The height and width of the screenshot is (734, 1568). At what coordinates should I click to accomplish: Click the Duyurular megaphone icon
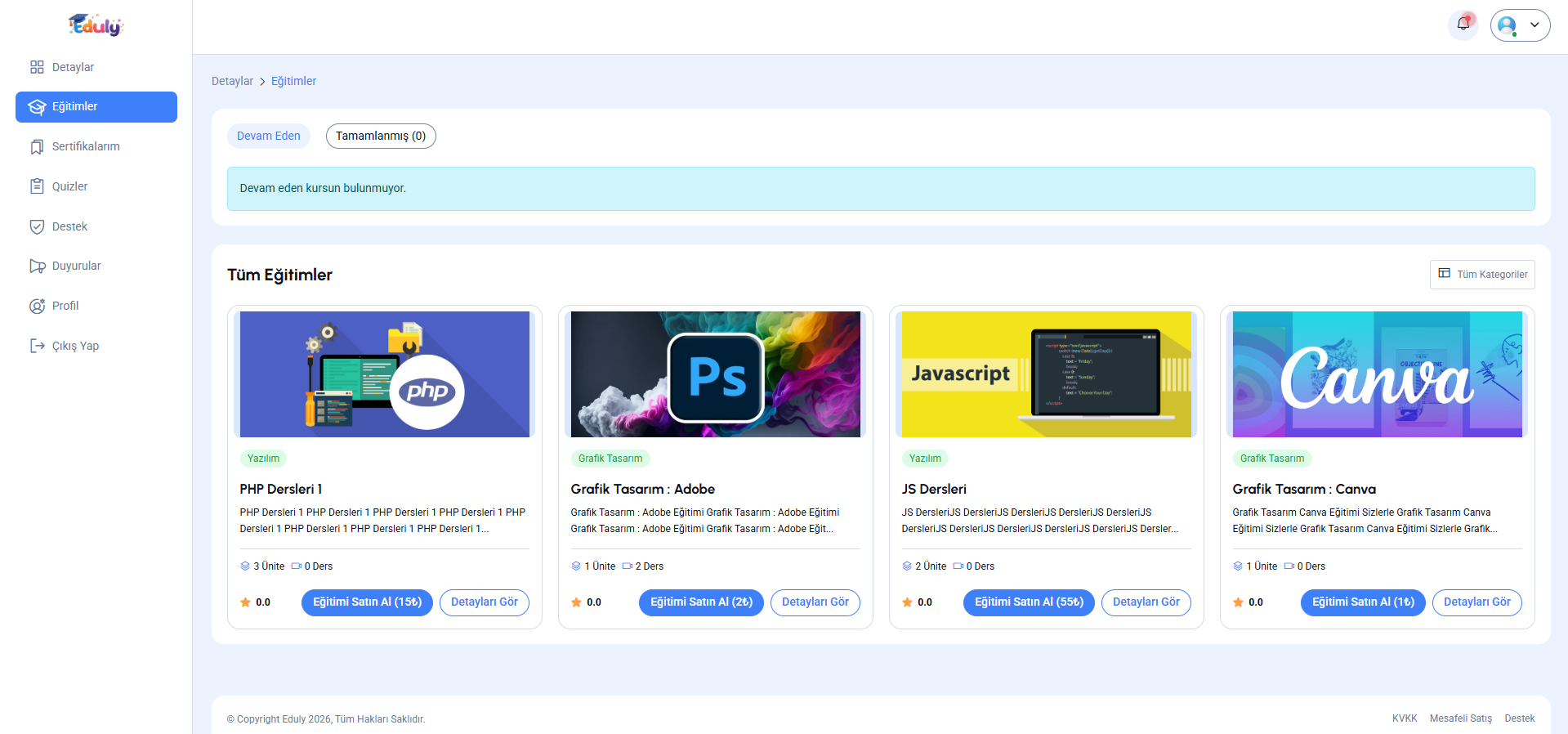[x=37, y=266]
